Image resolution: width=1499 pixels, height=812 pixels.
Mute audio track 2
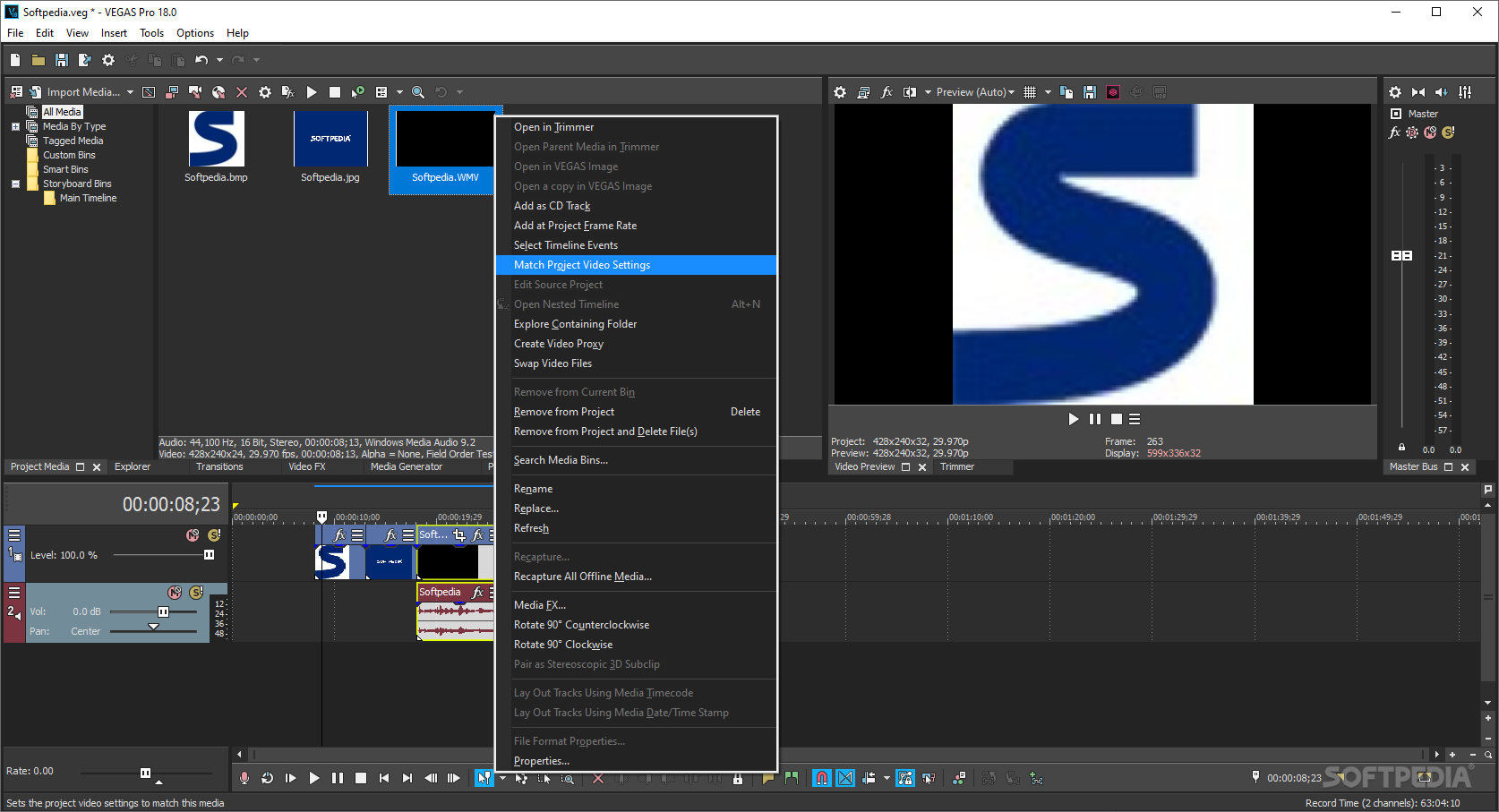click(x=175, y=593)
